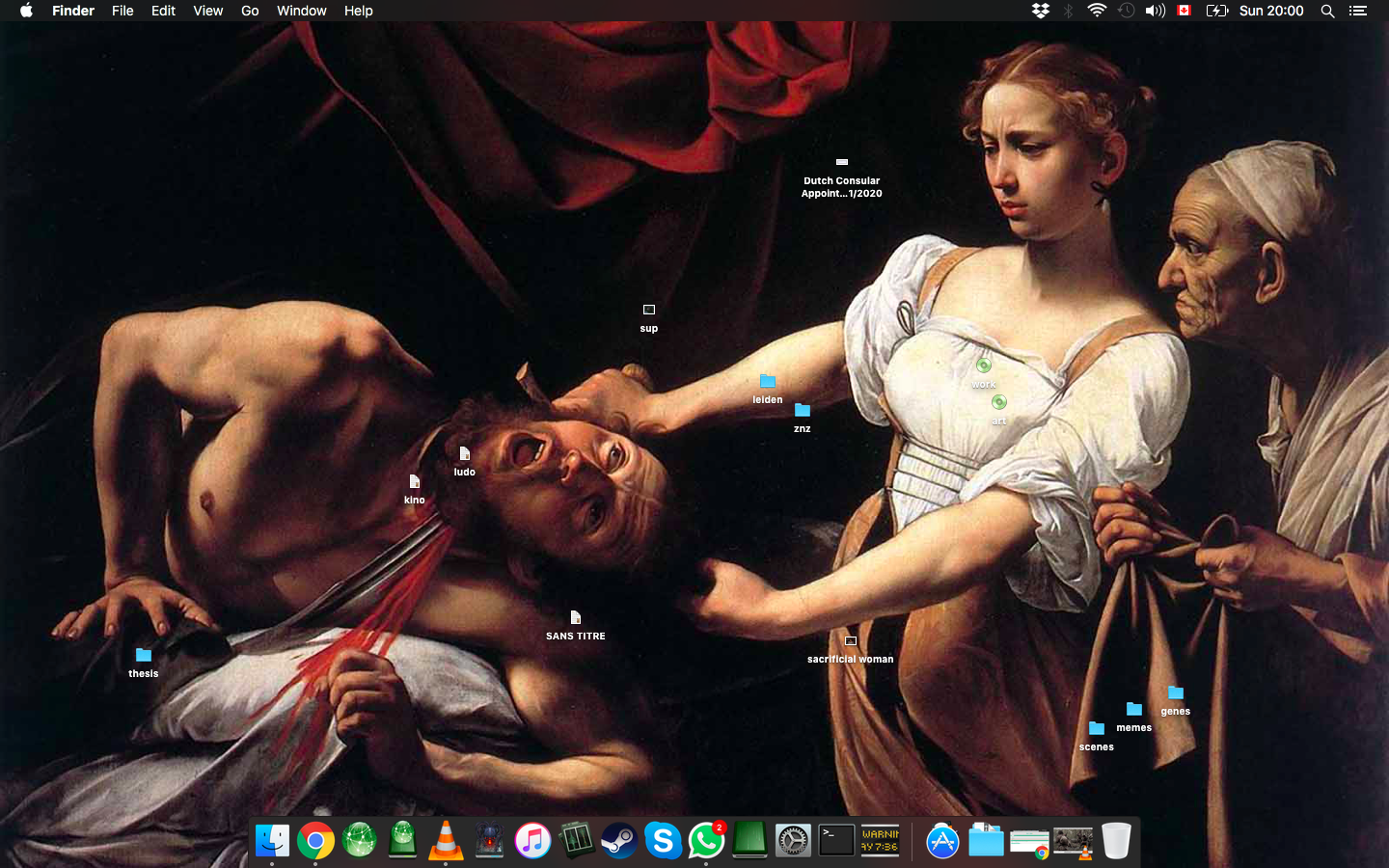Image resolution: width=1389 pixels, height=868 pixels.
Task: Open the Wi-Fi status menu
Action: coord(1097,11)
